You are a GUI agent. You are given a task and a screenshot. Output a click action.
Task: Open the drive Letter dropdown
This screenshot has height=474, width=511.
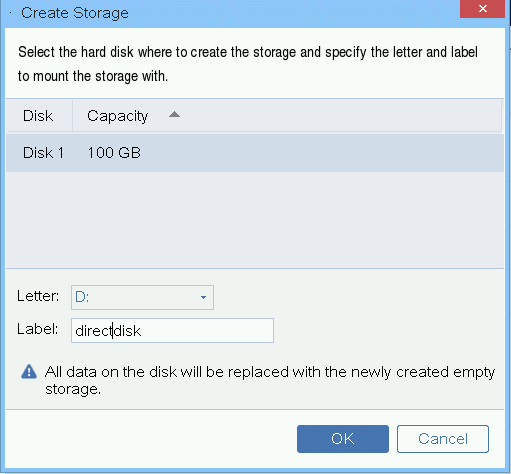pyautogui.click(x=142, y=297)
